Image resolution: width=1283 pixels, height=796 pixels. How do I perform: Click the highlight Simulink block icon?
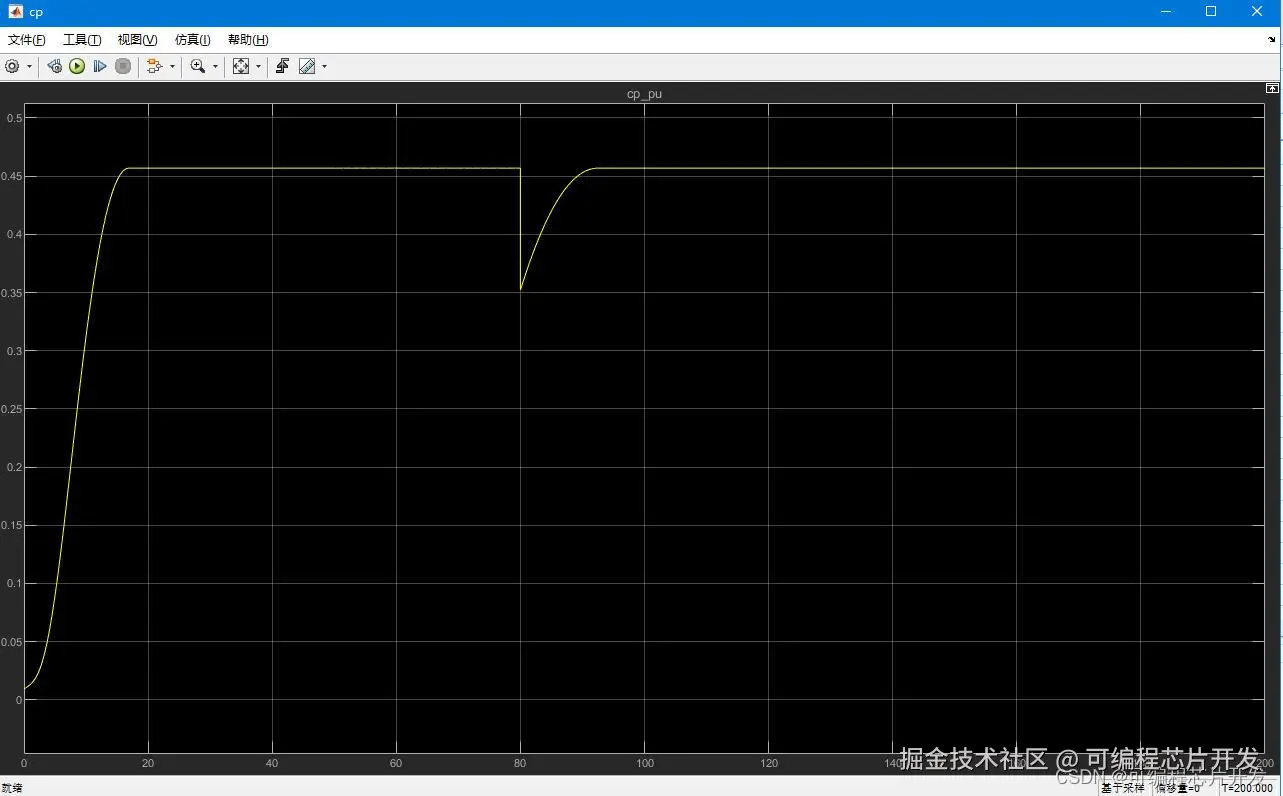154,66
